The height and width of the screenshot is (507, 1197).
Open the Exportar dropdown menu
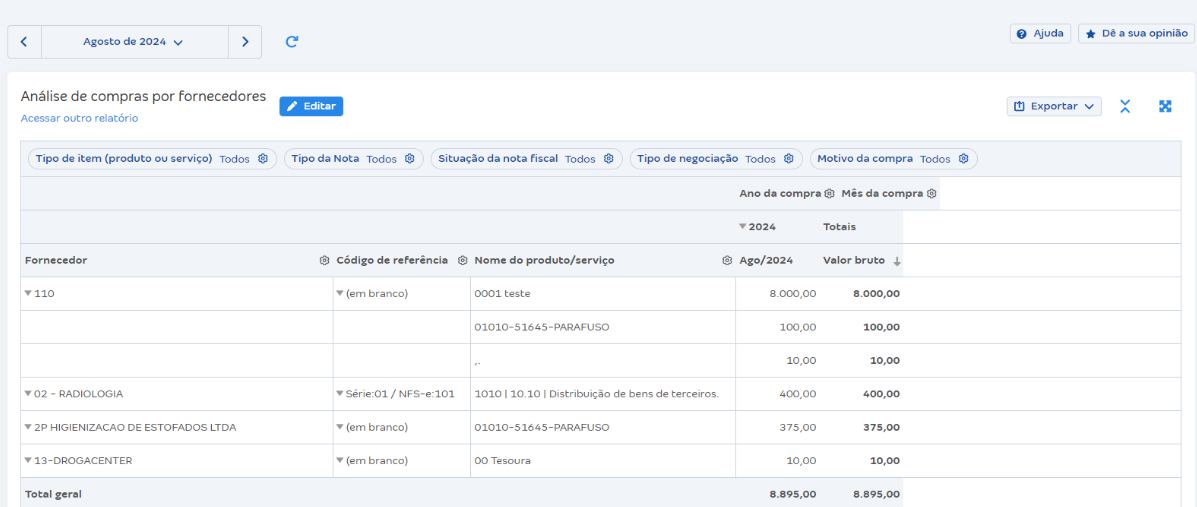click(1054, 106)
